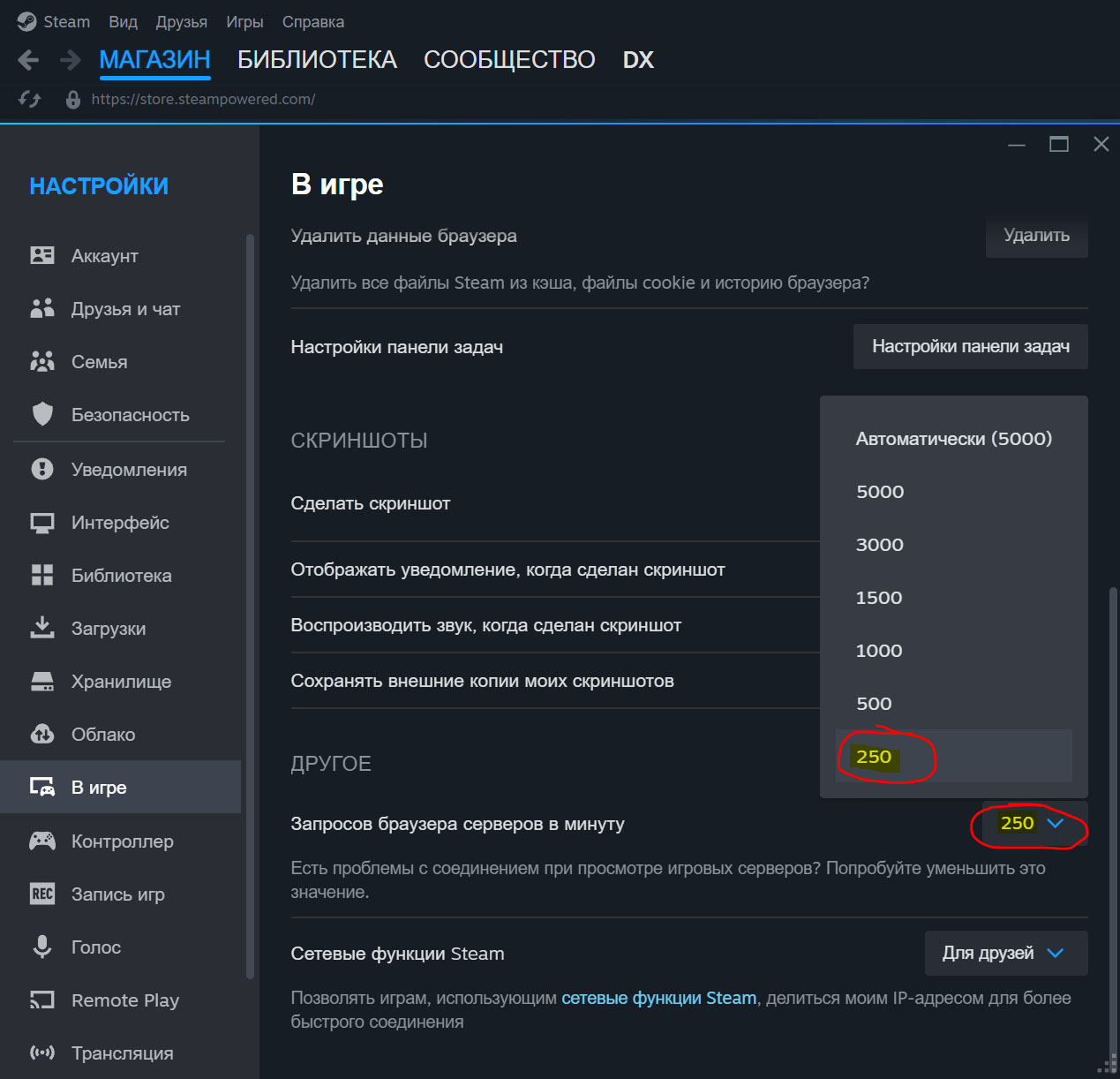Click the Голос microphone icon

[42, 947]
